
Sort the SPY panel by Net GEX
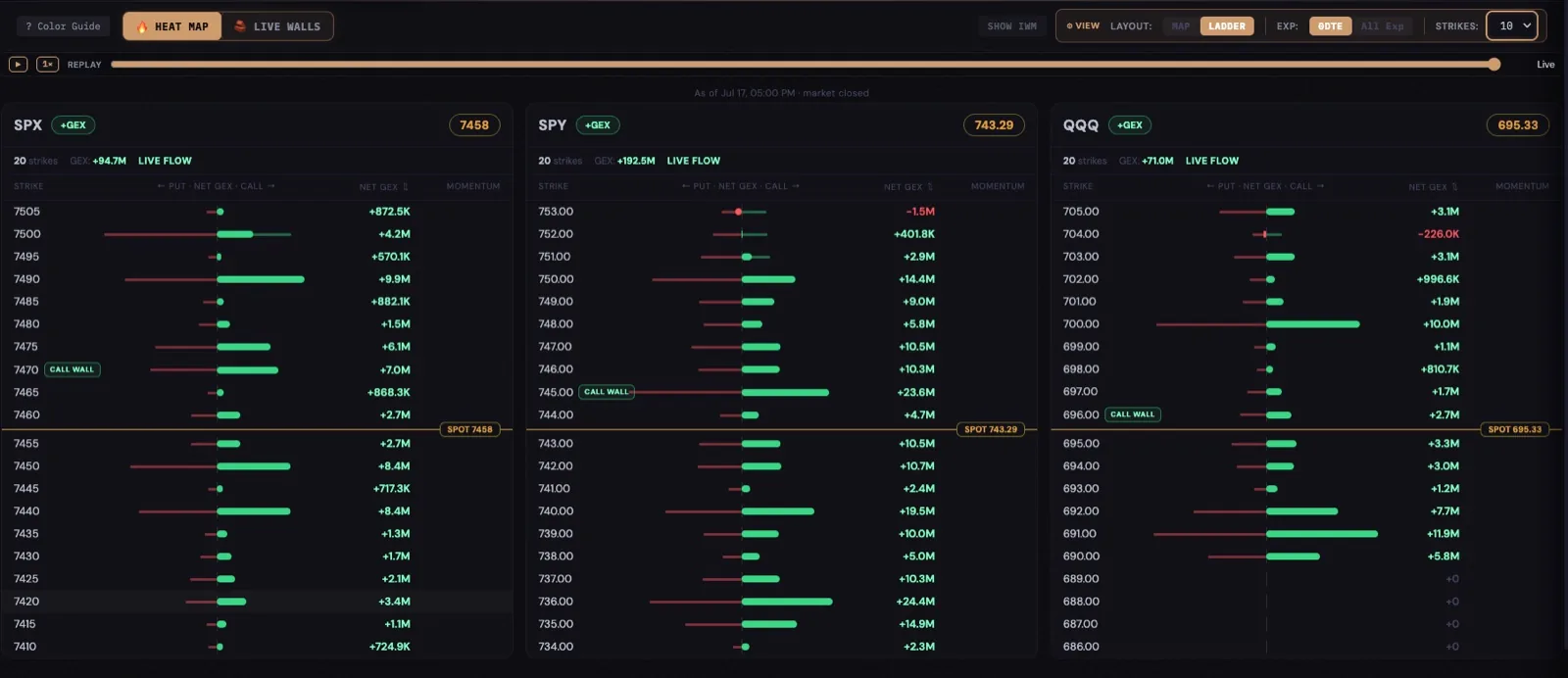(x=908, y=186)
